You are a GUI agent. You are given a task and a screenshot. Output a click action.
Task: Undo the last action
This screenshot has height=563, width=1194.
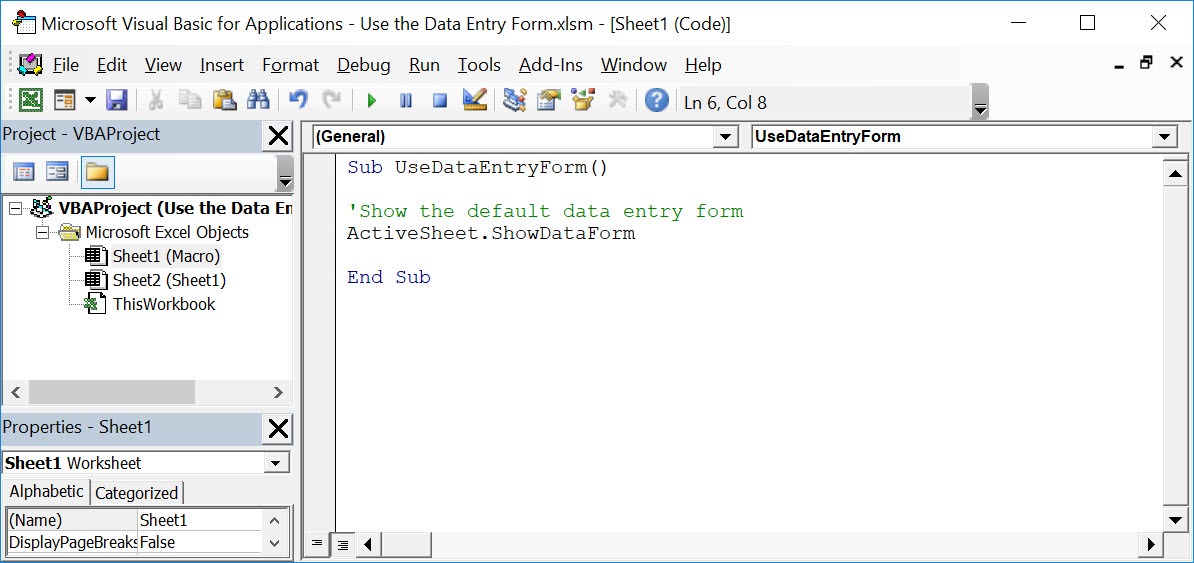point(298,100)
